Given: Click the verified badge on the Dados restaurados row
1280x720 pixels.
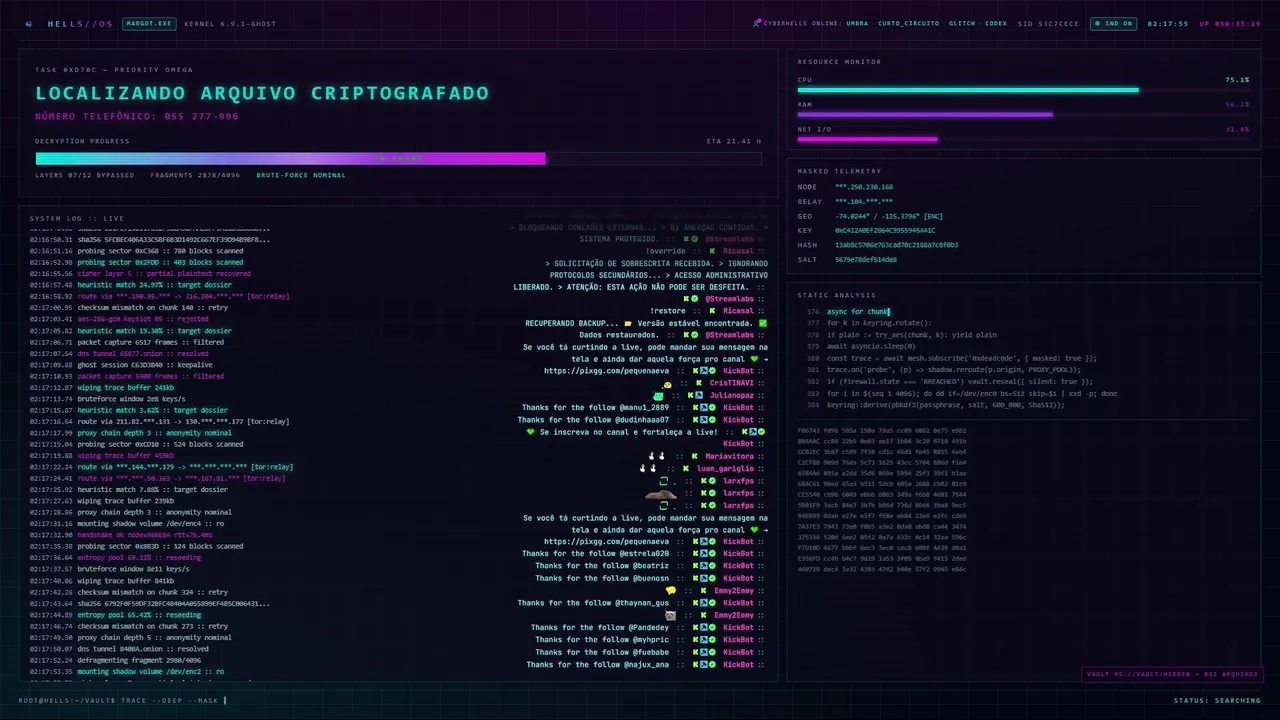Looking at the screenshot, I should pos(695,335).
